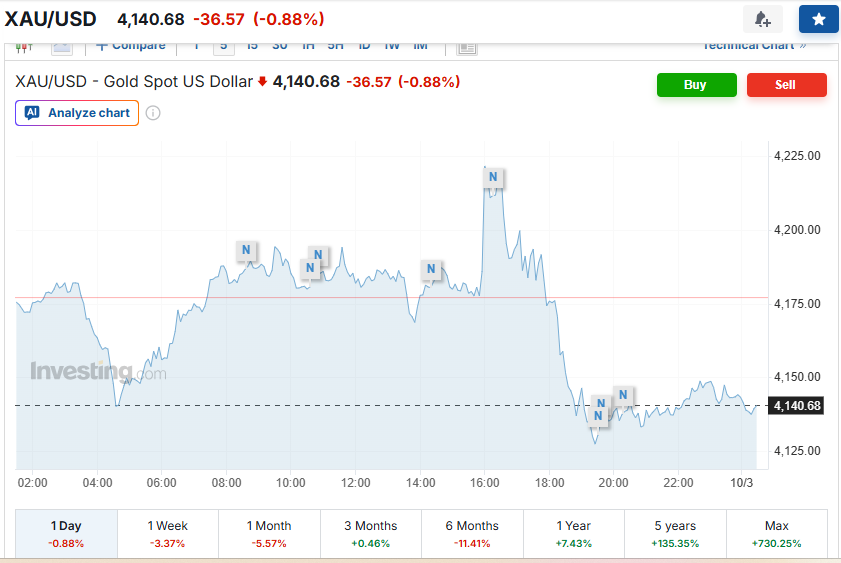Open the lowest N marker near the 19:30 dip

tap(598, 416)
